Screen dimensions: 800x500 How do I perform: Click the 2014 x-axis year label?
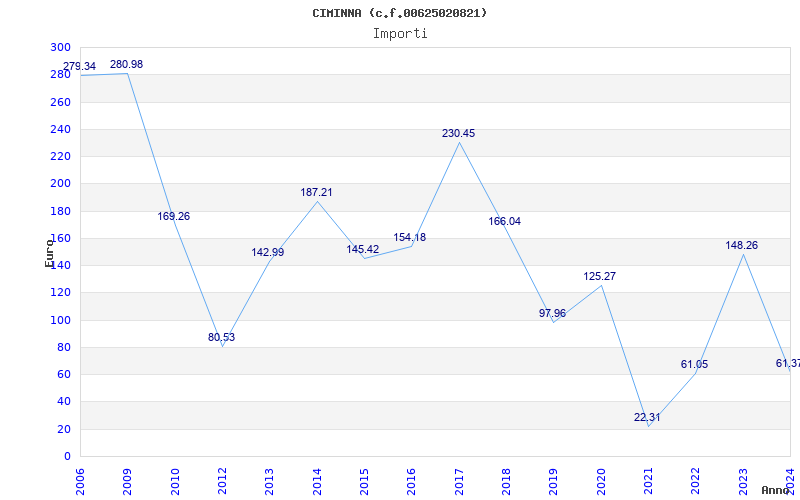coord(317,482)
